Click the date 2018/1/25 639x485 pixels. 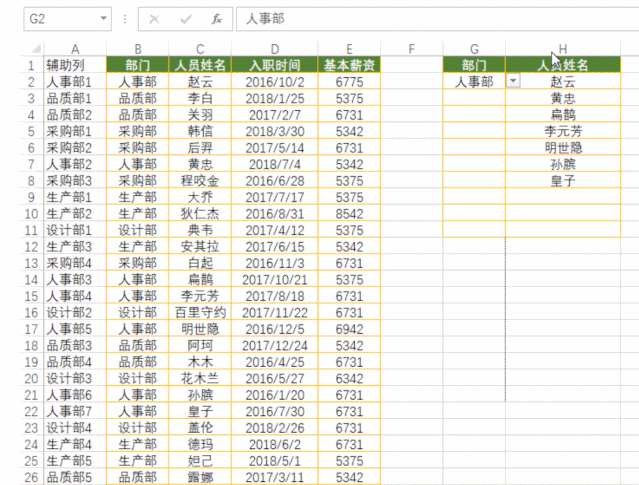275,98
